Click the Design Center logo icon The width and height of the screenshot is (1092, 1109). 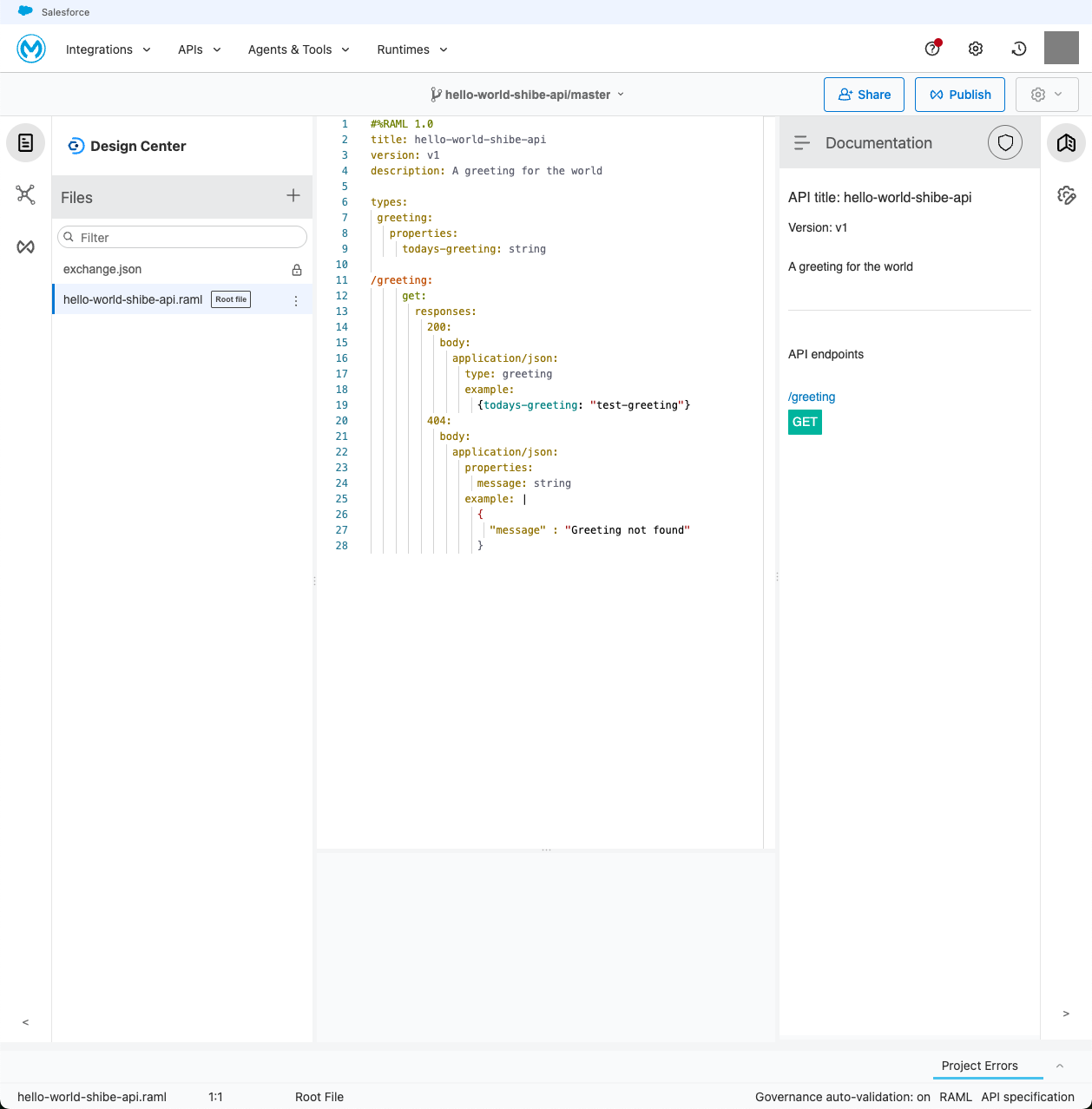(76, 146)
